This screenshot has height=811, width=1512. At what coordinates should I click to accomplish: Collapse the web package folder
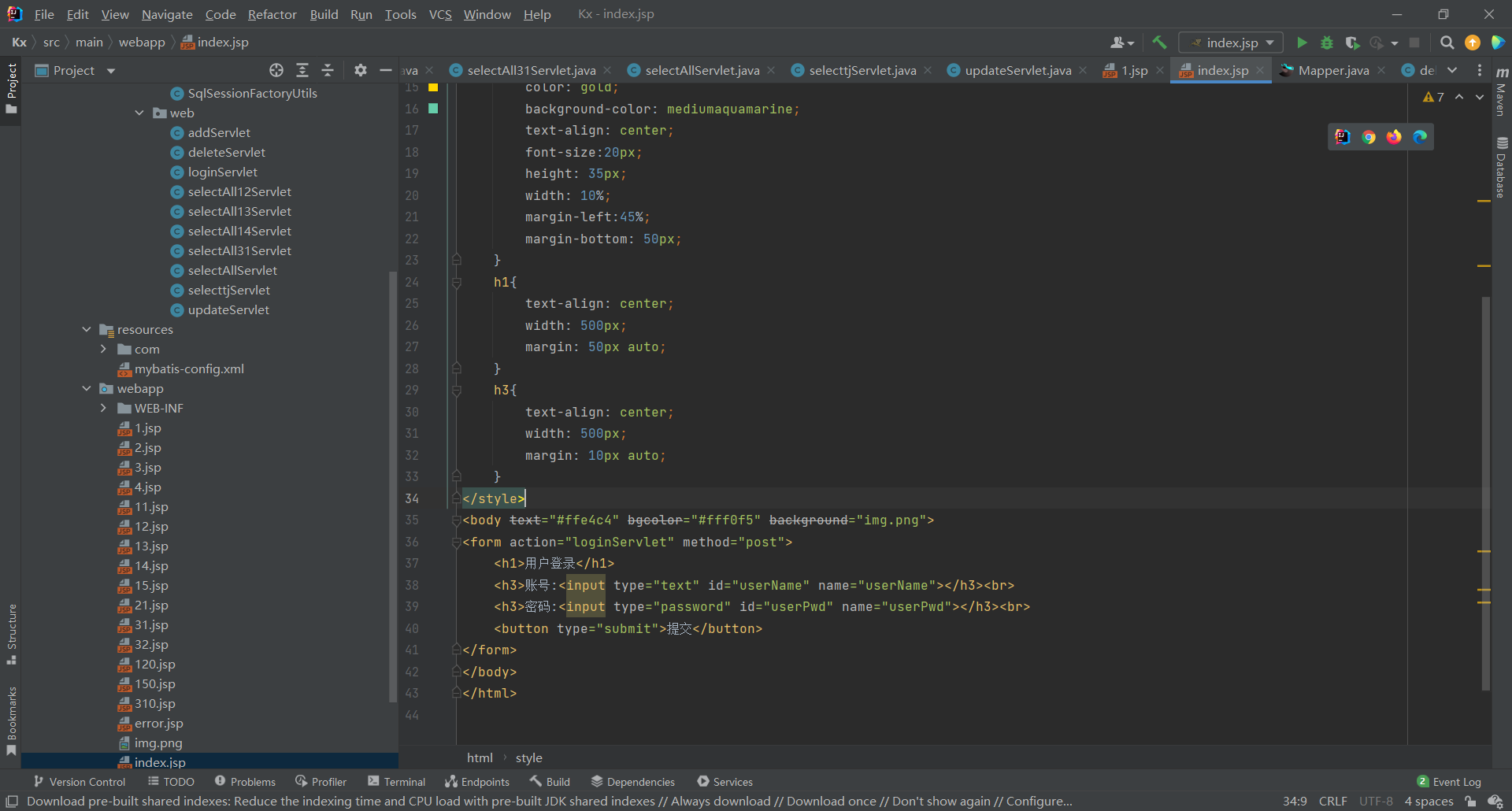coord(139,113)
